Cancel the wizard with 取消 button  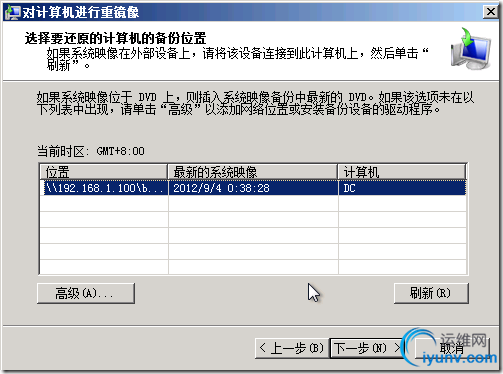tap(452, 348)
